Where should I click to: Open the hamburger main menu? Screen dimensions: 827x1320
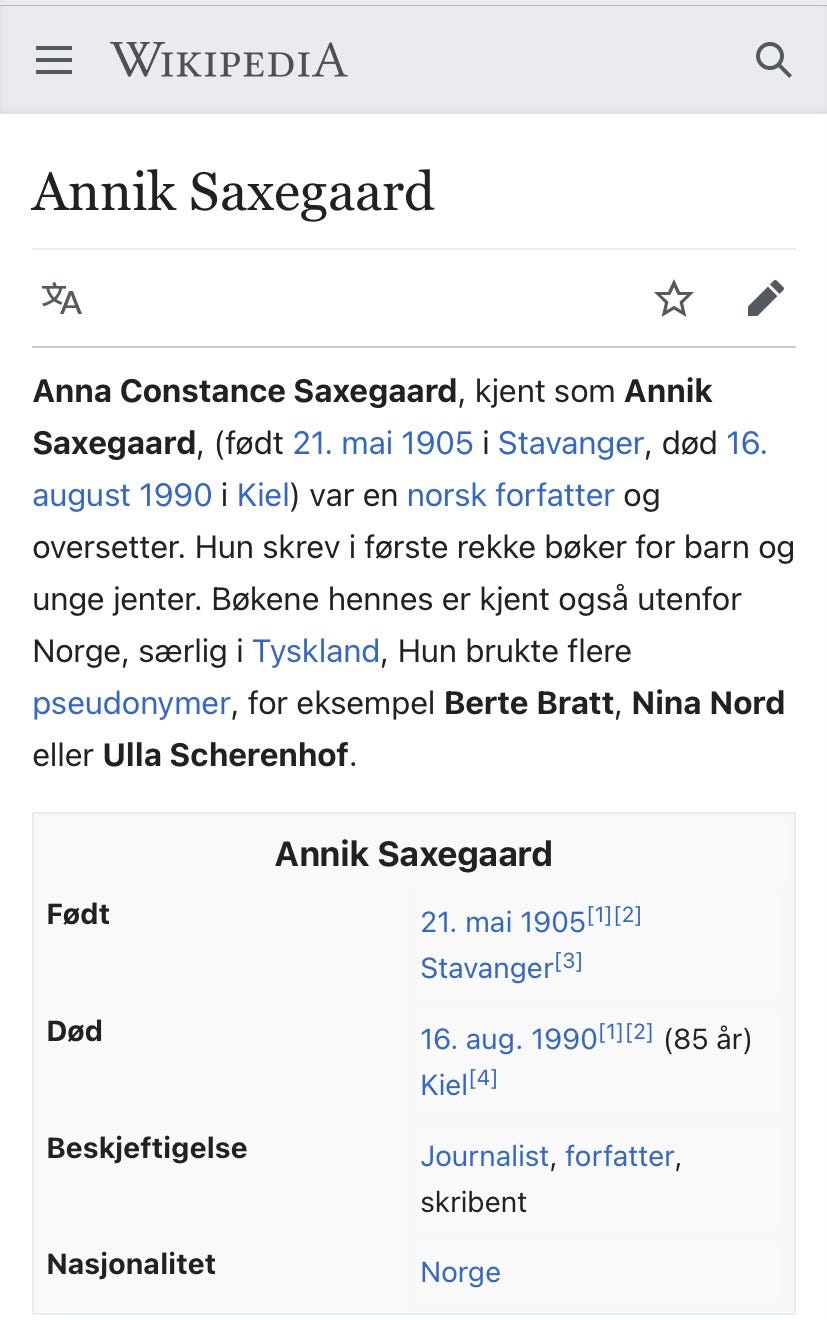pos(54,61)
